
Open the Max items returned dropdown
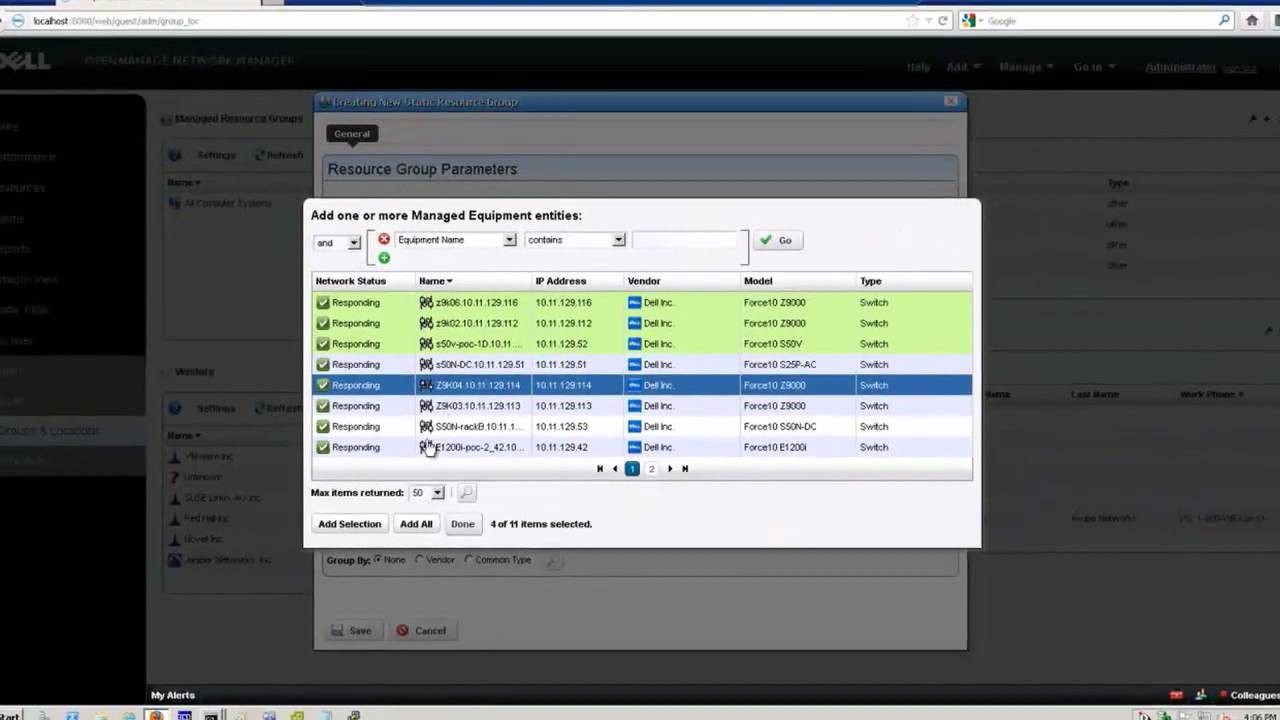[437, 493]
